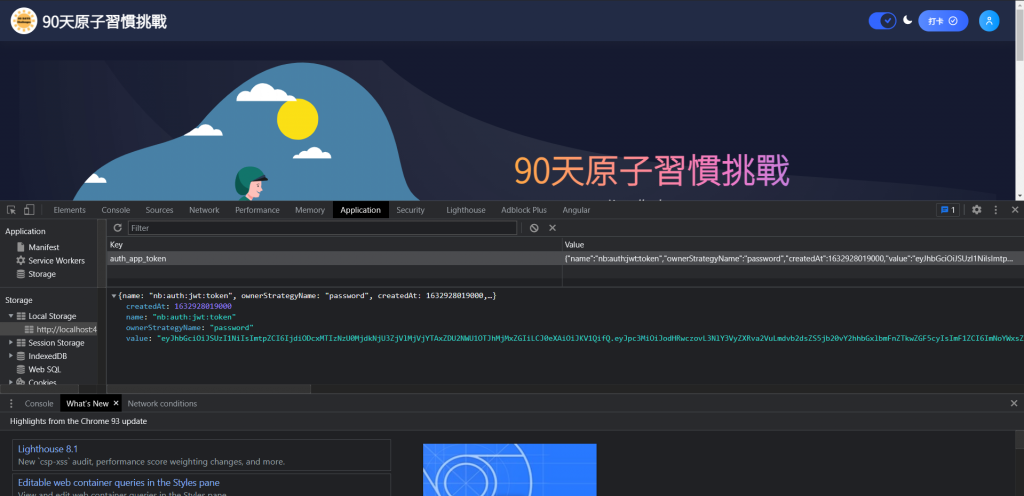This screenshot has height=496, width=1024.
Task: Open the Adblock Plus tab
Action: coord(524,209)
